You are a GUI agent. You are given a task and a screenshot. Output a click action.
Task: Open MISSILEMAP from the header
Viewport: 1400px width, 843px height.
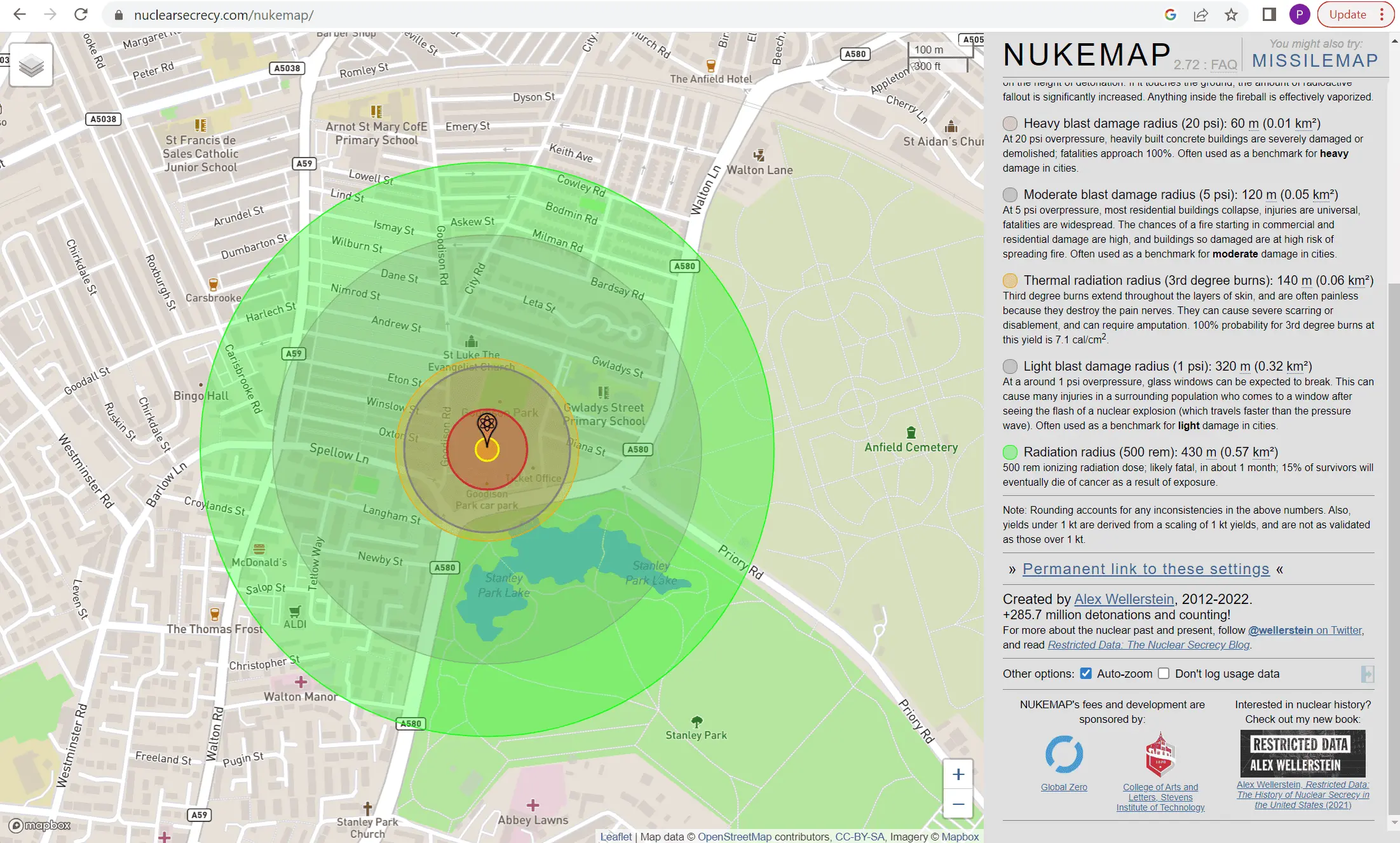pos(1315,60)
